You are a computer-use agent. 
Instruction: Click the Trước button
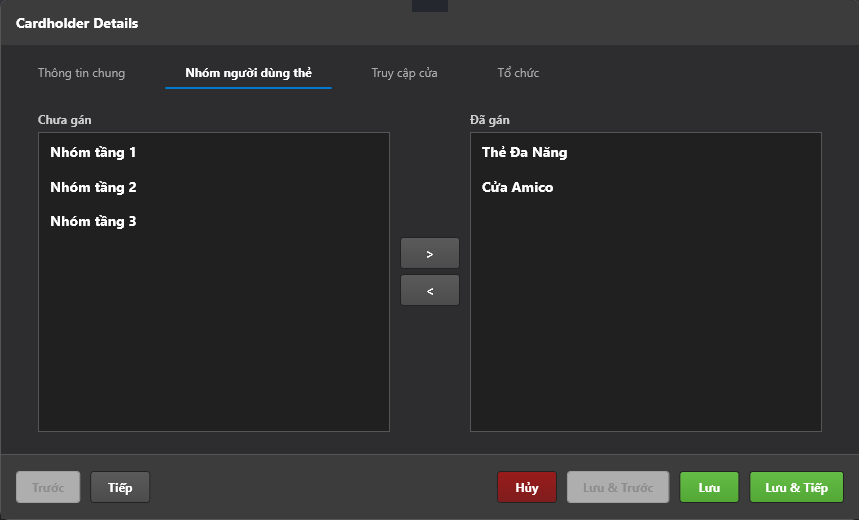pos(48,487)
